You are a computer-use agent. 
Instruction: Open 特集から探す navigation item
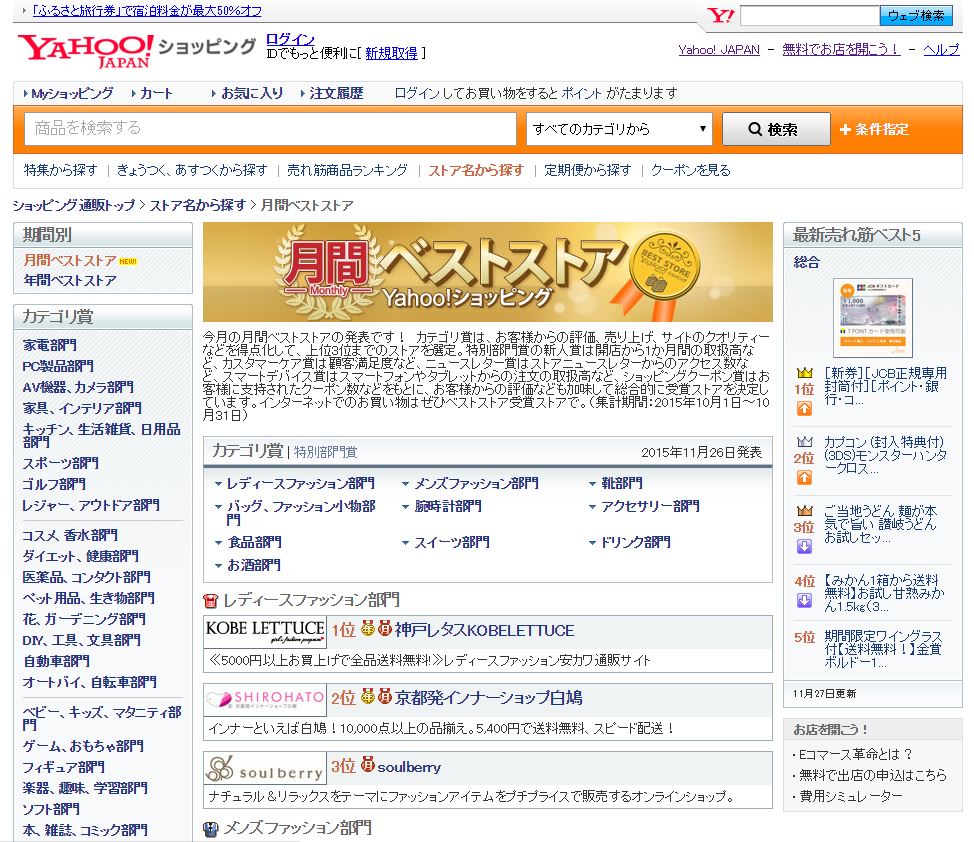click(61, 170)
